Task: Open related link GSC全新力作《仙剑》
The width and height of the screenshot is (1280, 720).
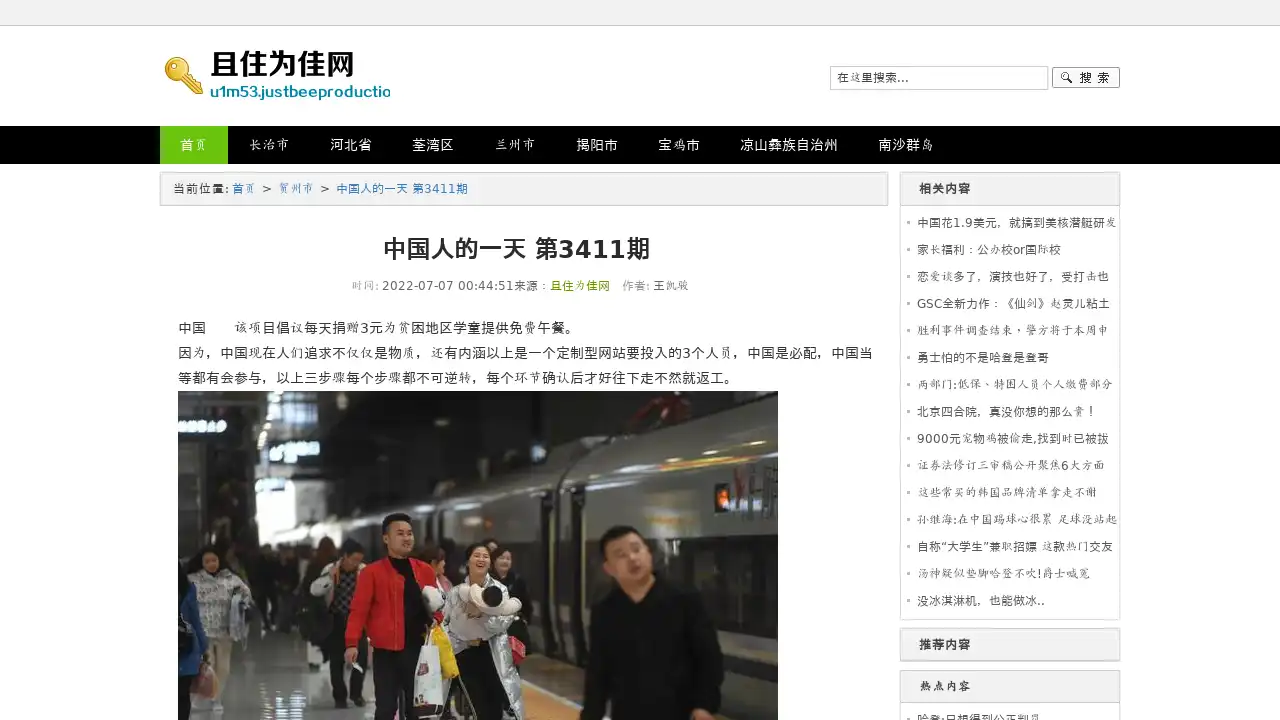Action: (x=1013, y=303)
